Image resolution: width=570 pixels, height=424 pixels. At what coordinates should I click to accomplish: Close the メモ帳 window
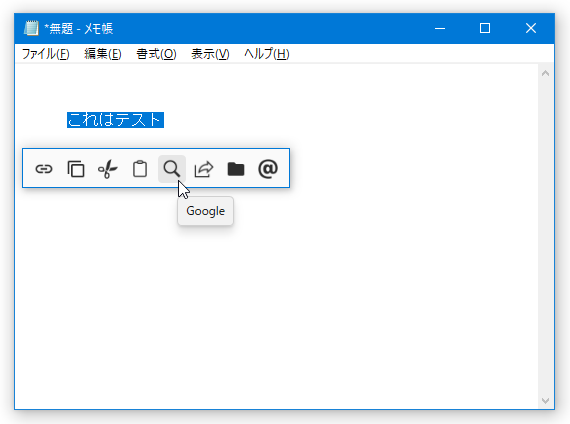[531, 28]
